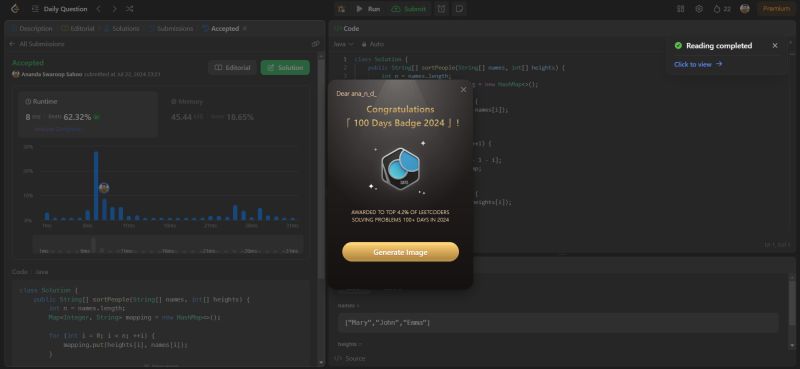Open the settings gear icon

[699, 9]
